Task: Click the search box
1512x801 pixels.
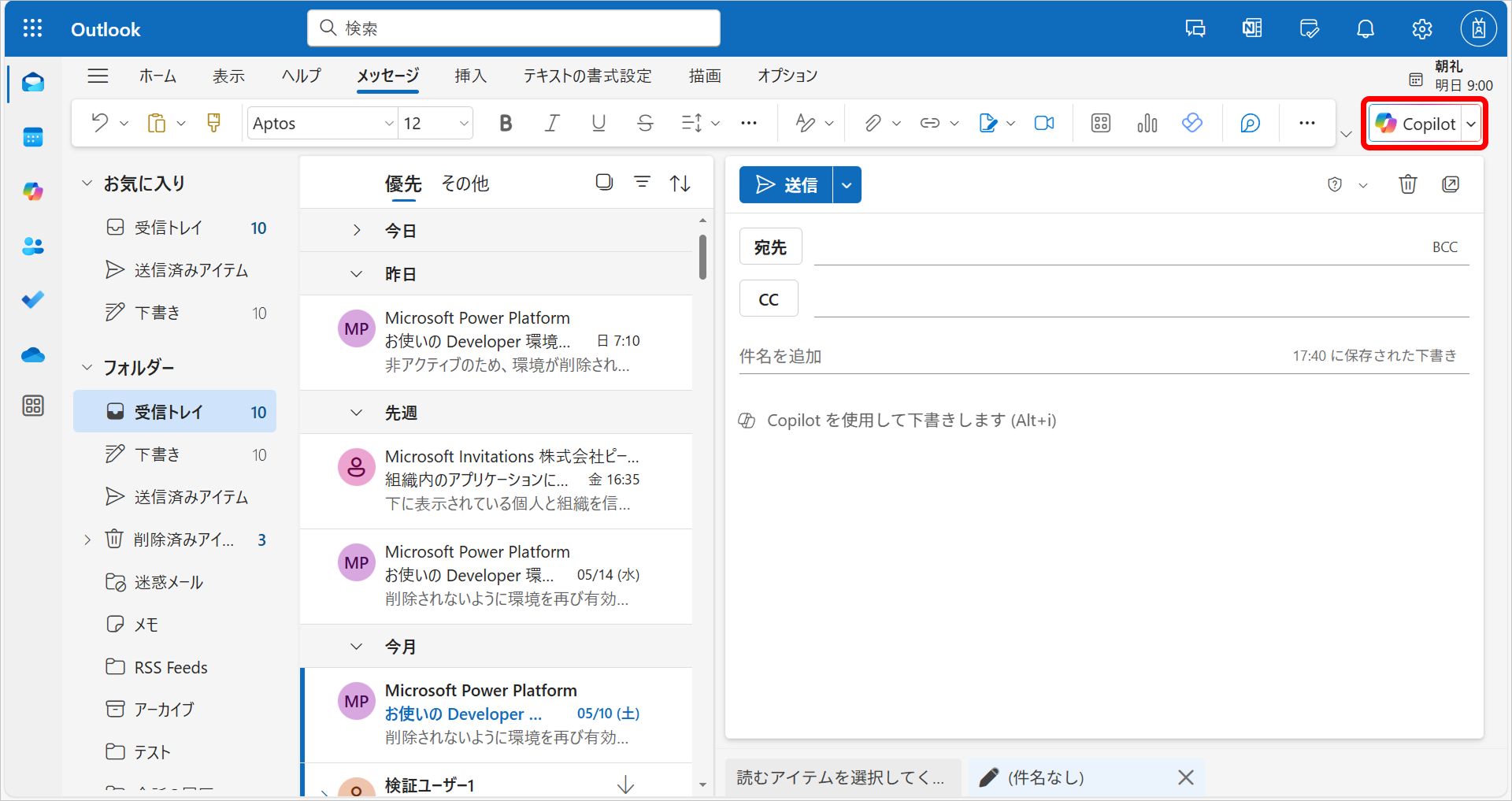Action: (x=513, y=28)
